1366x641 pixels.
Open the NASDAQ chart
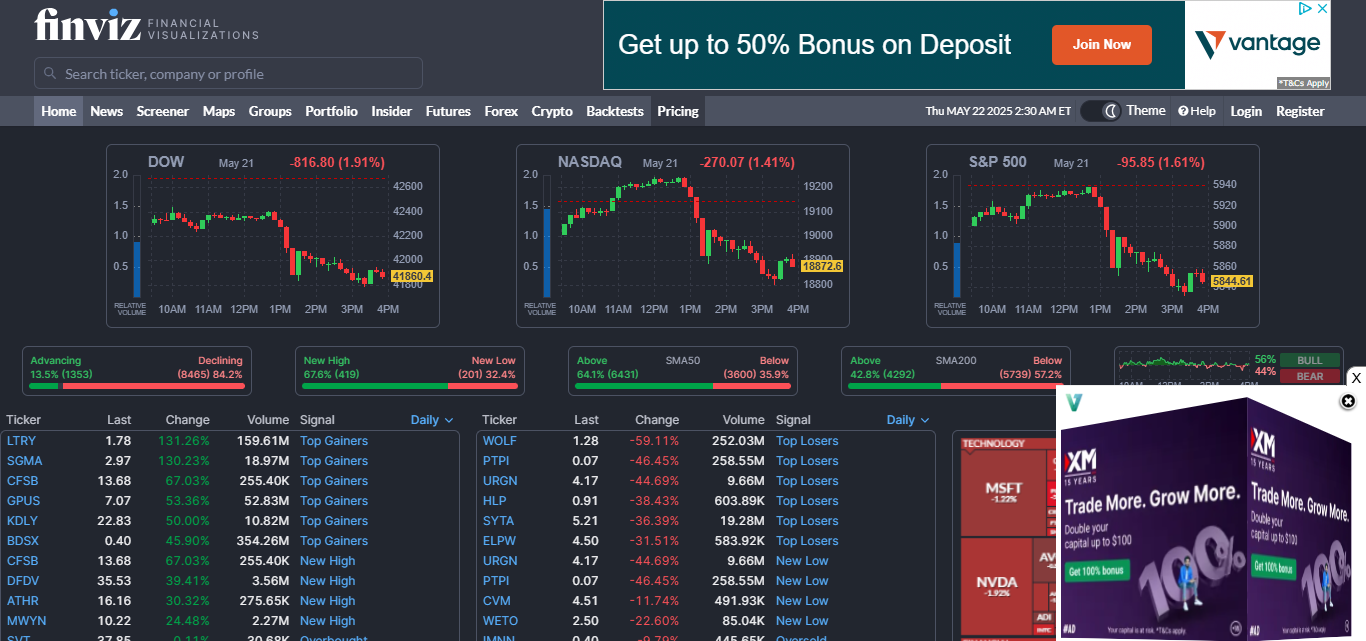click(683, 236)
